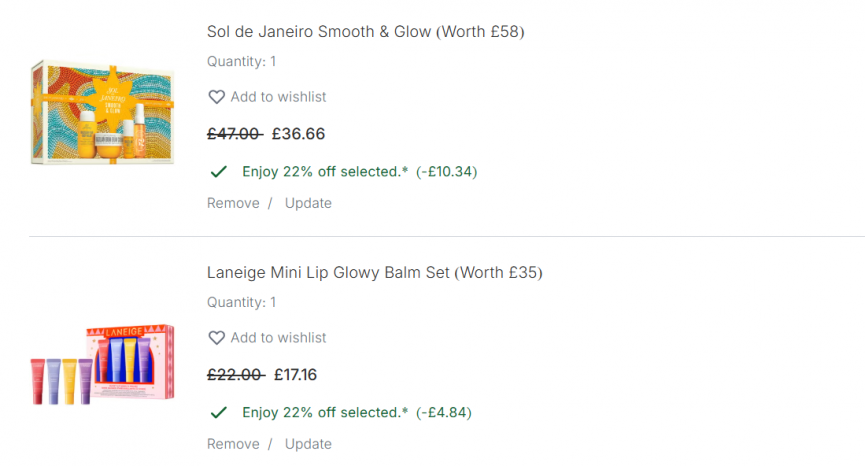Image resolution: width=865 pixels, height=466 pixels.
Task: Update the Sol de Janeiro item
Action: [x=308, y=203]
